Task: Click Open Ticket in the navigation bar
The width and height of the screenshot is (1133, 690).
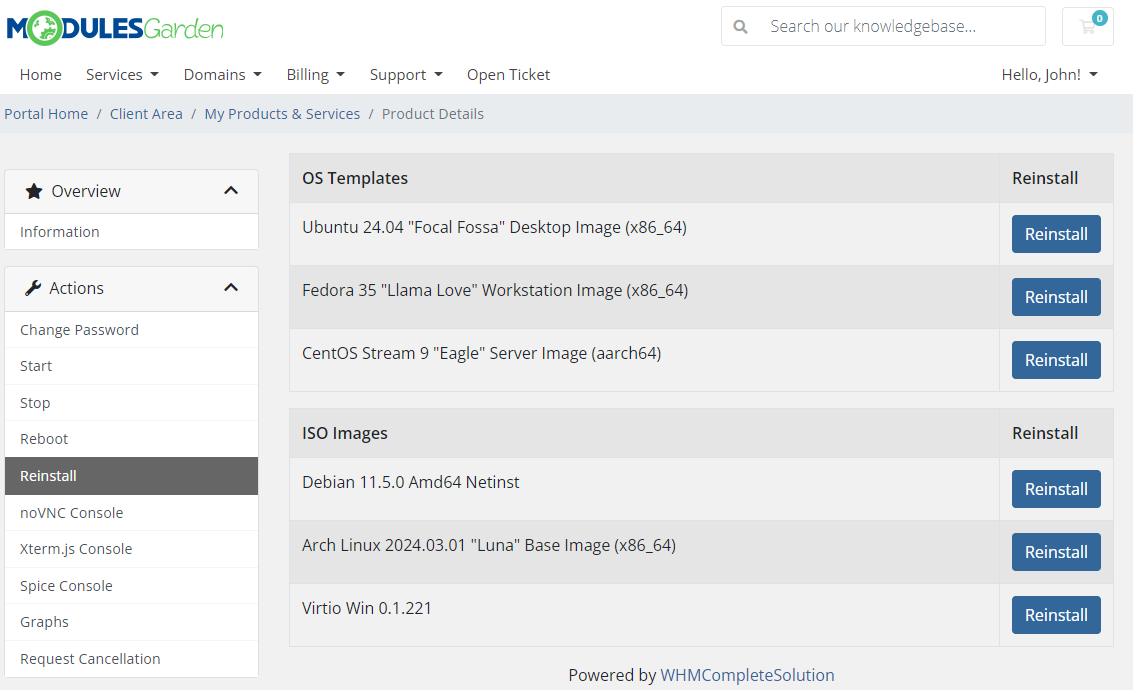Action: coord(508,74)
